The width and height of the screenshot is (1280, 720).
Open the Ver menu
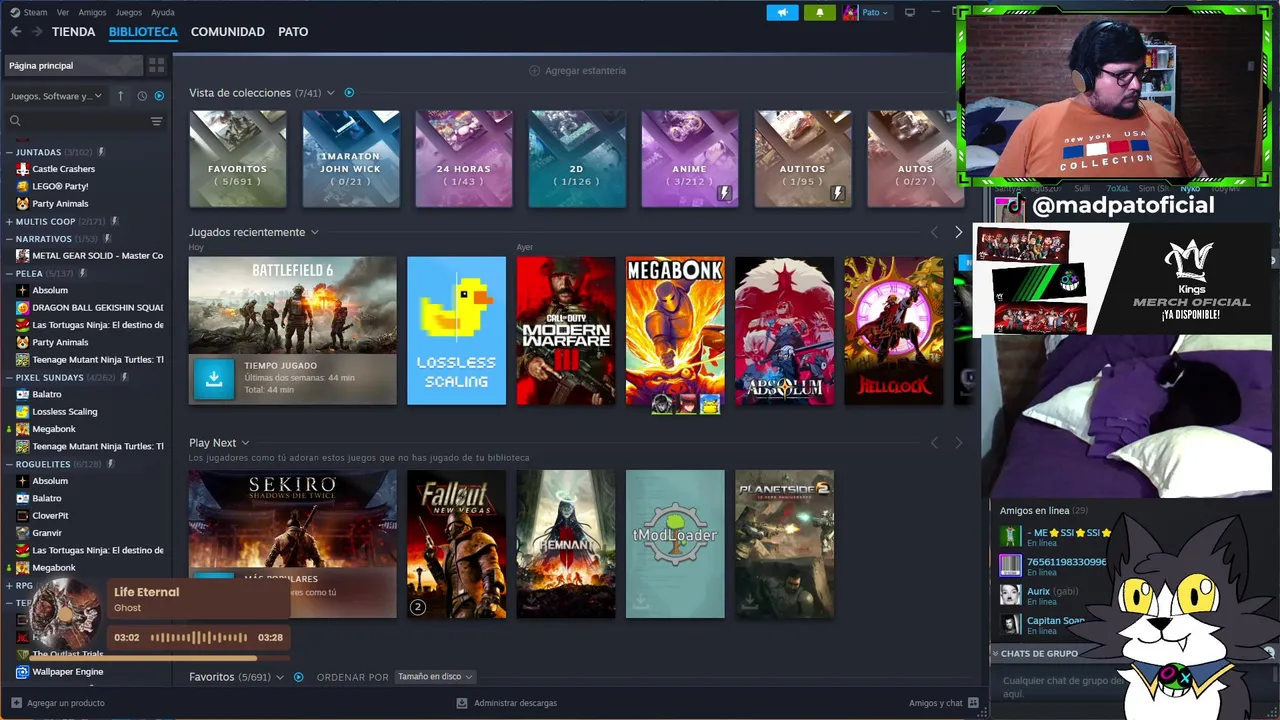coord(63,12)
